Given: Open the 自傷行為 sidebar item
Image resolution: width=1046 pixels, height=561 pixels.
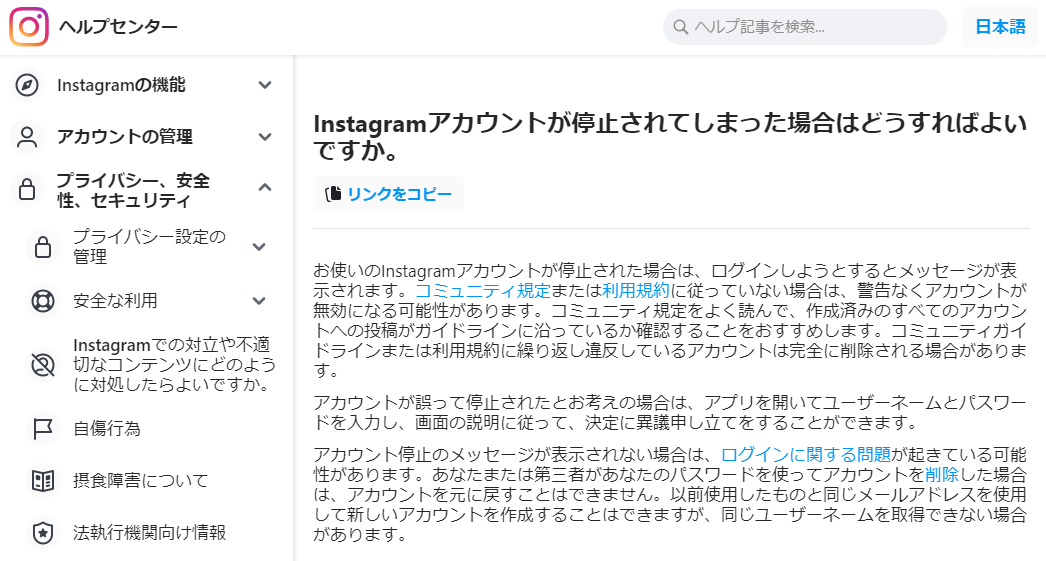Looking at the screenshot, I should [x=107, y=429].
